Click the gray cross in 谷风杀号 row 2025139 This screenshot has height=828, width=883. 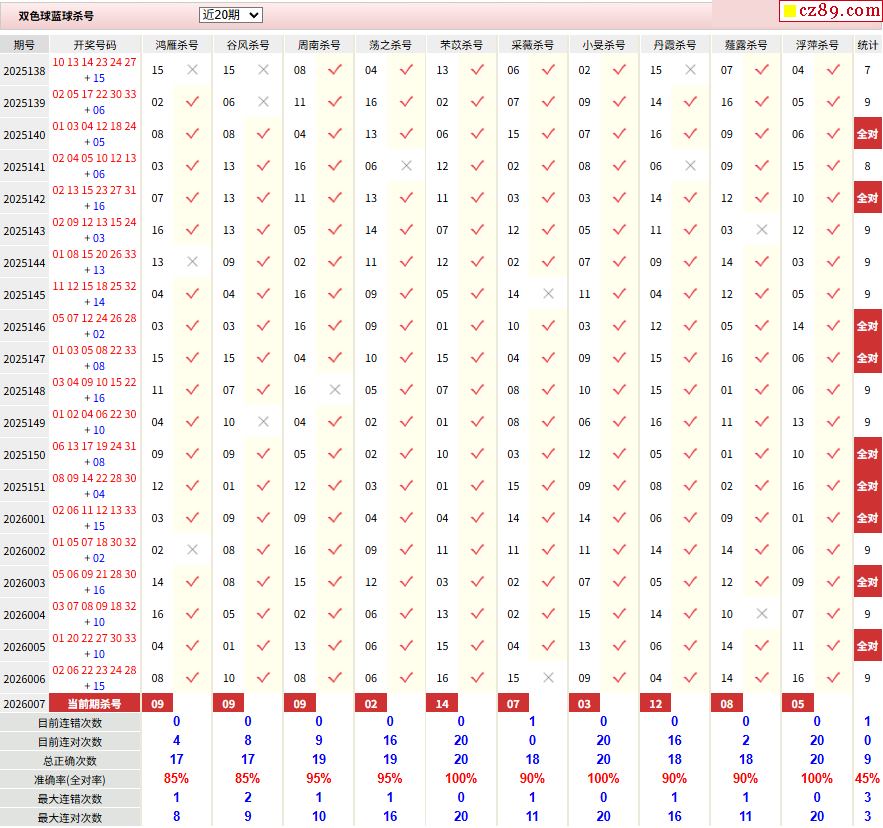pos(263,102)
